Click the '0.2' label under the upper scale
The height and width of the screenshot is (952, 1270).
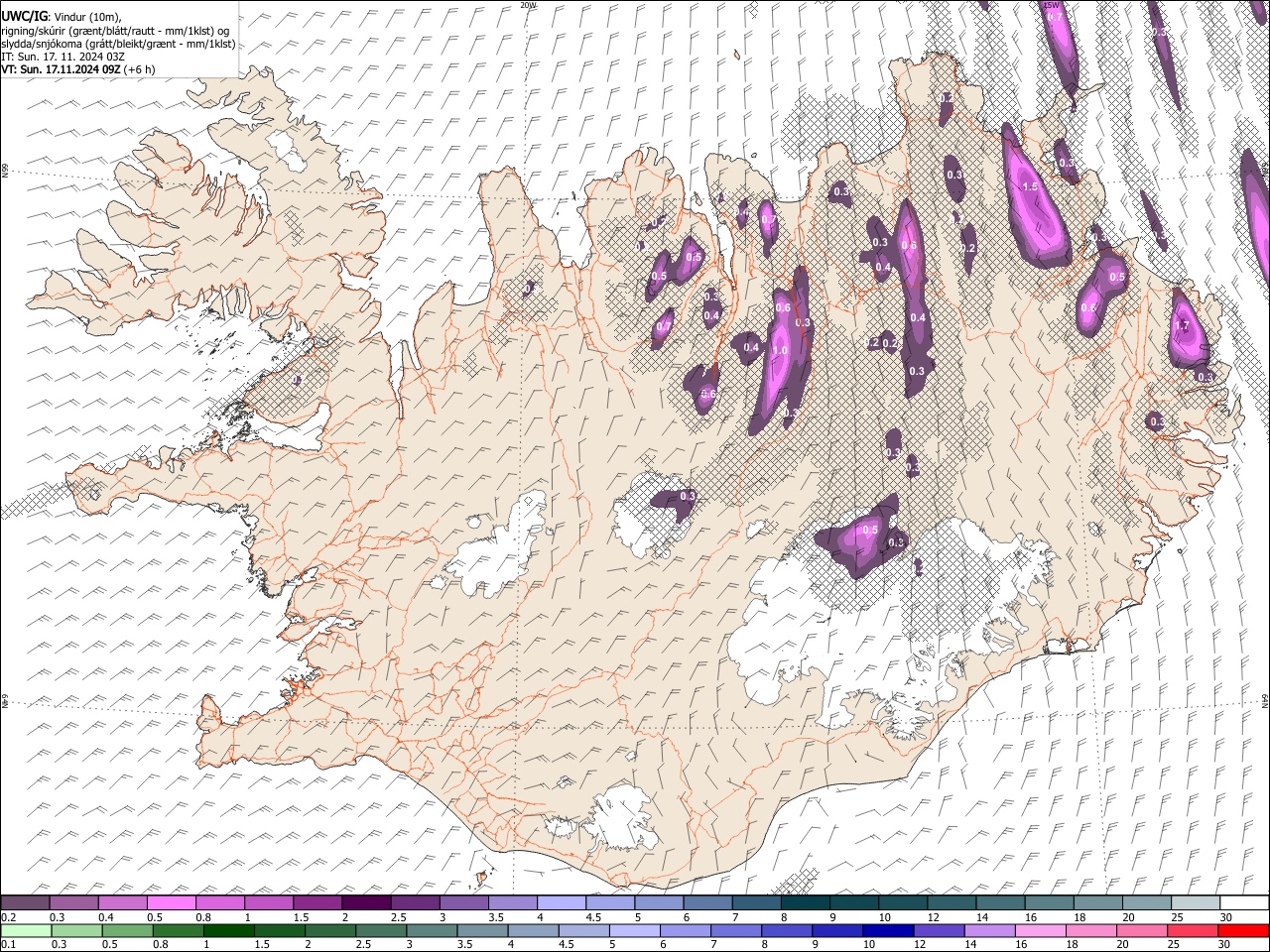pyautogui.click(x=9, y=917)
